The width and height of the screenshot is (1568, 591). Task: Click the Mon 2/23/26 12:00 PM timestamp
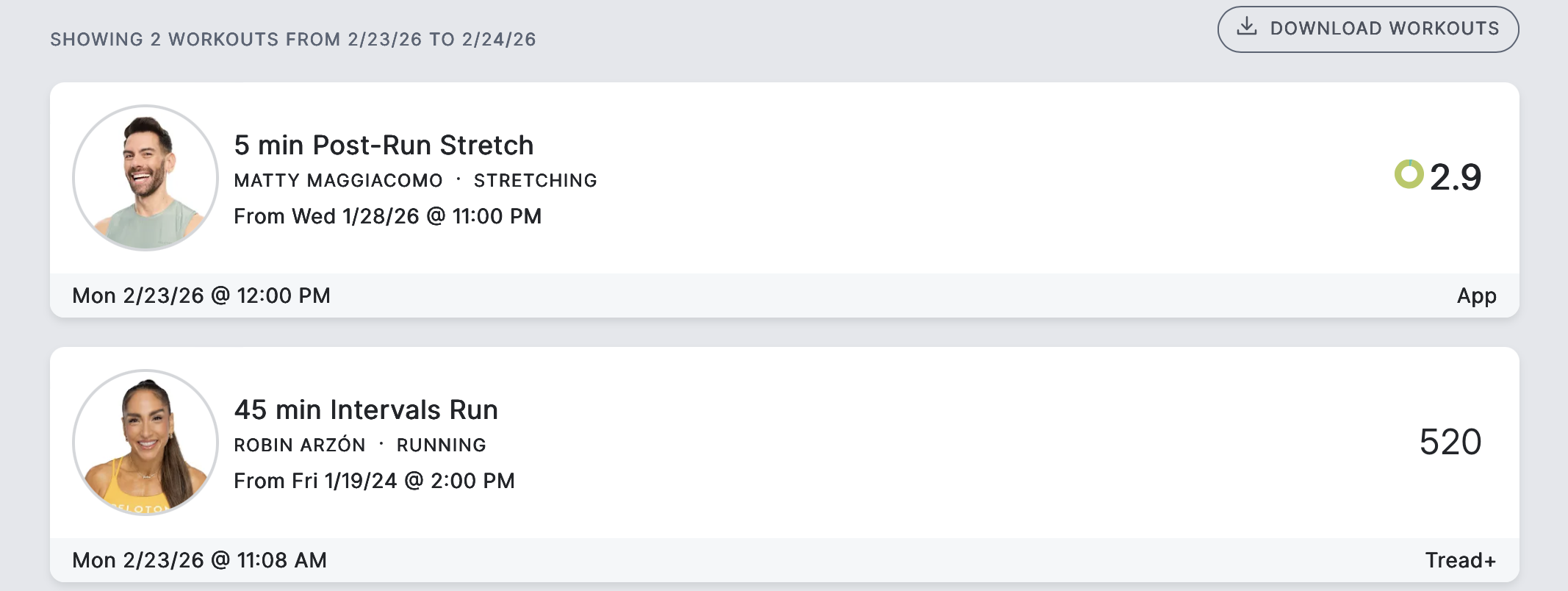(x=201, y=295)
